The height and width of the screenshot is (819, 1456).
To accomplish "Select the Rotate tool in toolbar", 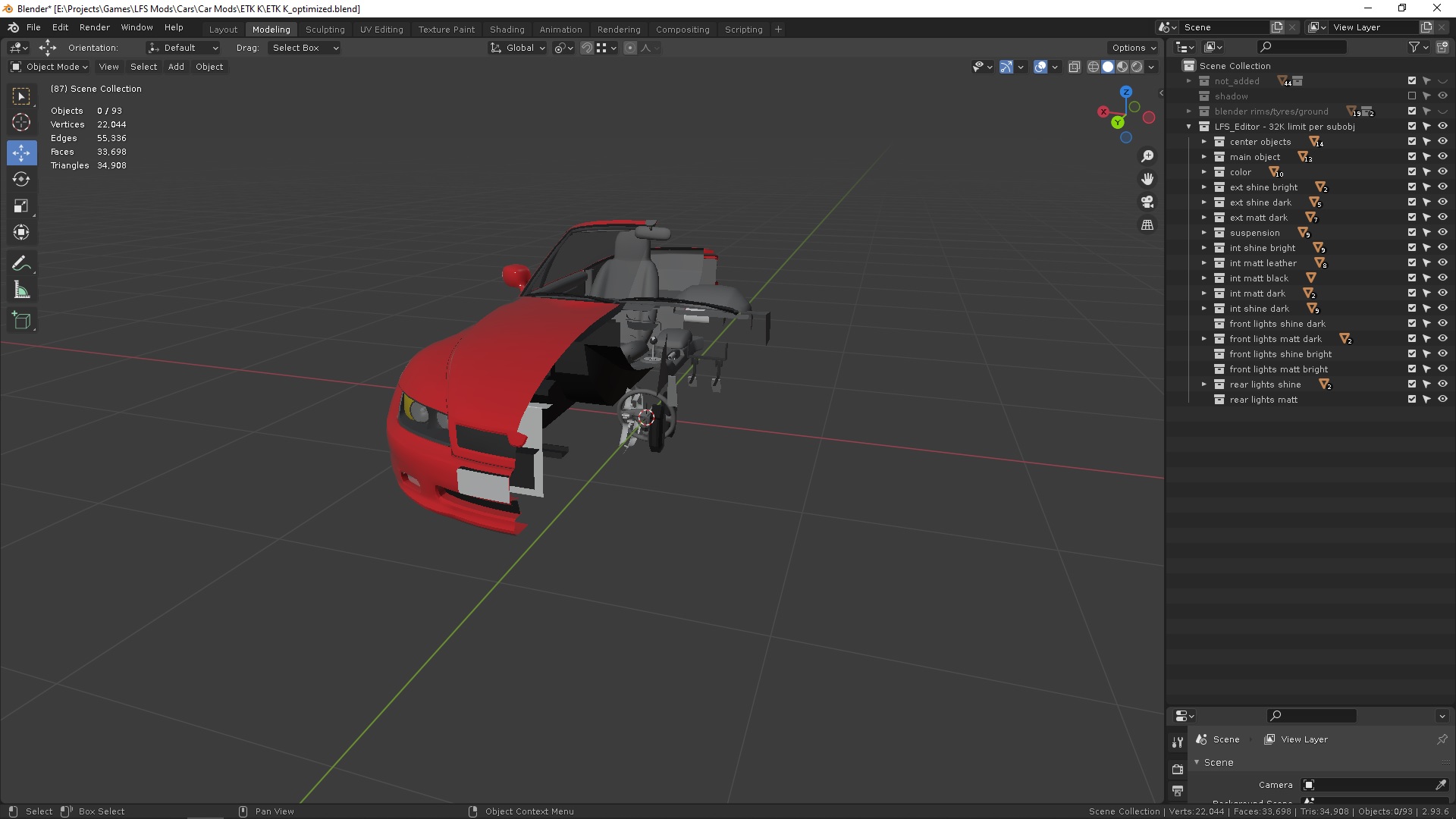I will tap(21, 180).
